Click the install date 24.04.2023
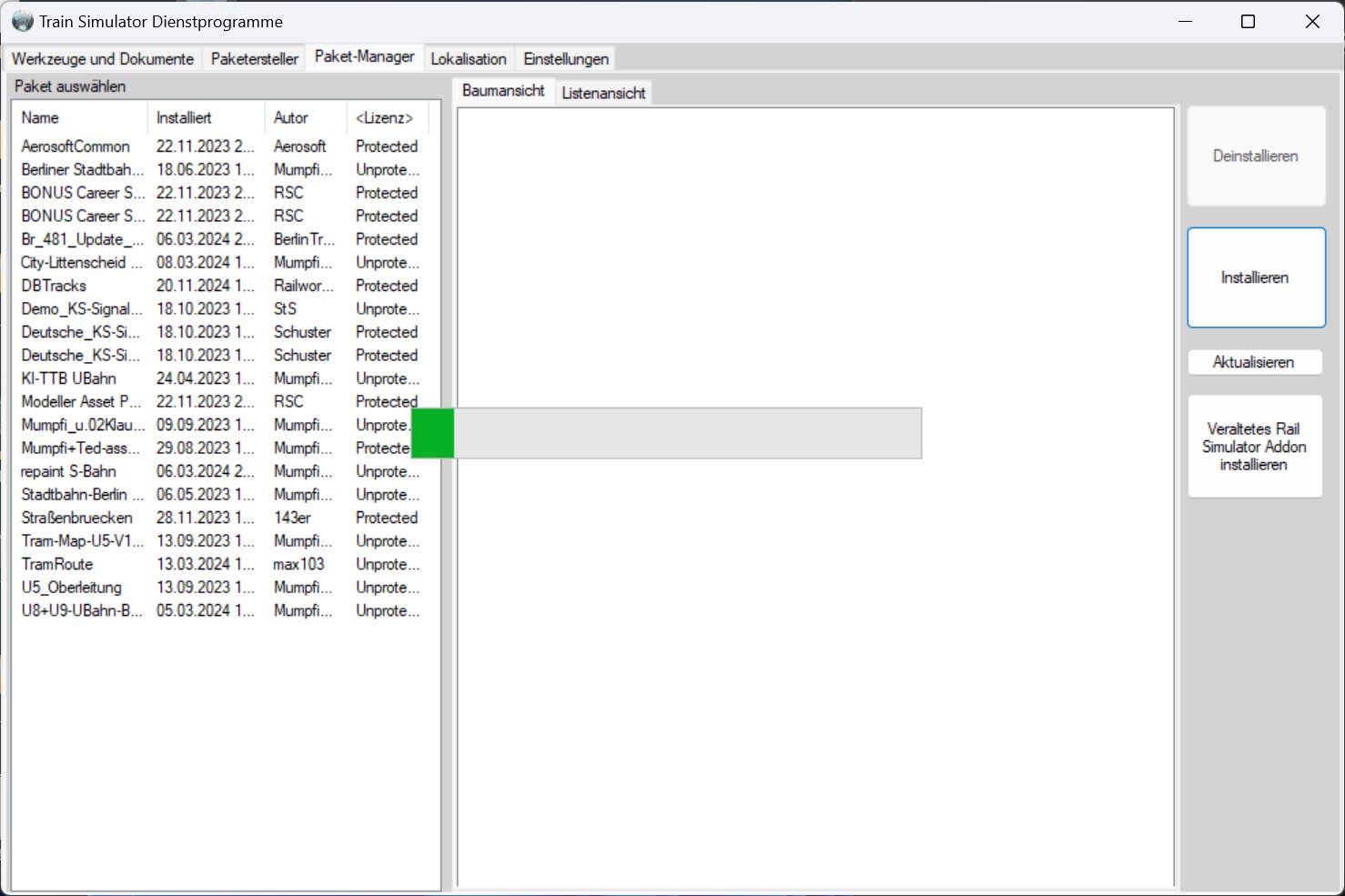Image resolution: width=1345 pixels, height=896 pixels. (206, 378)
